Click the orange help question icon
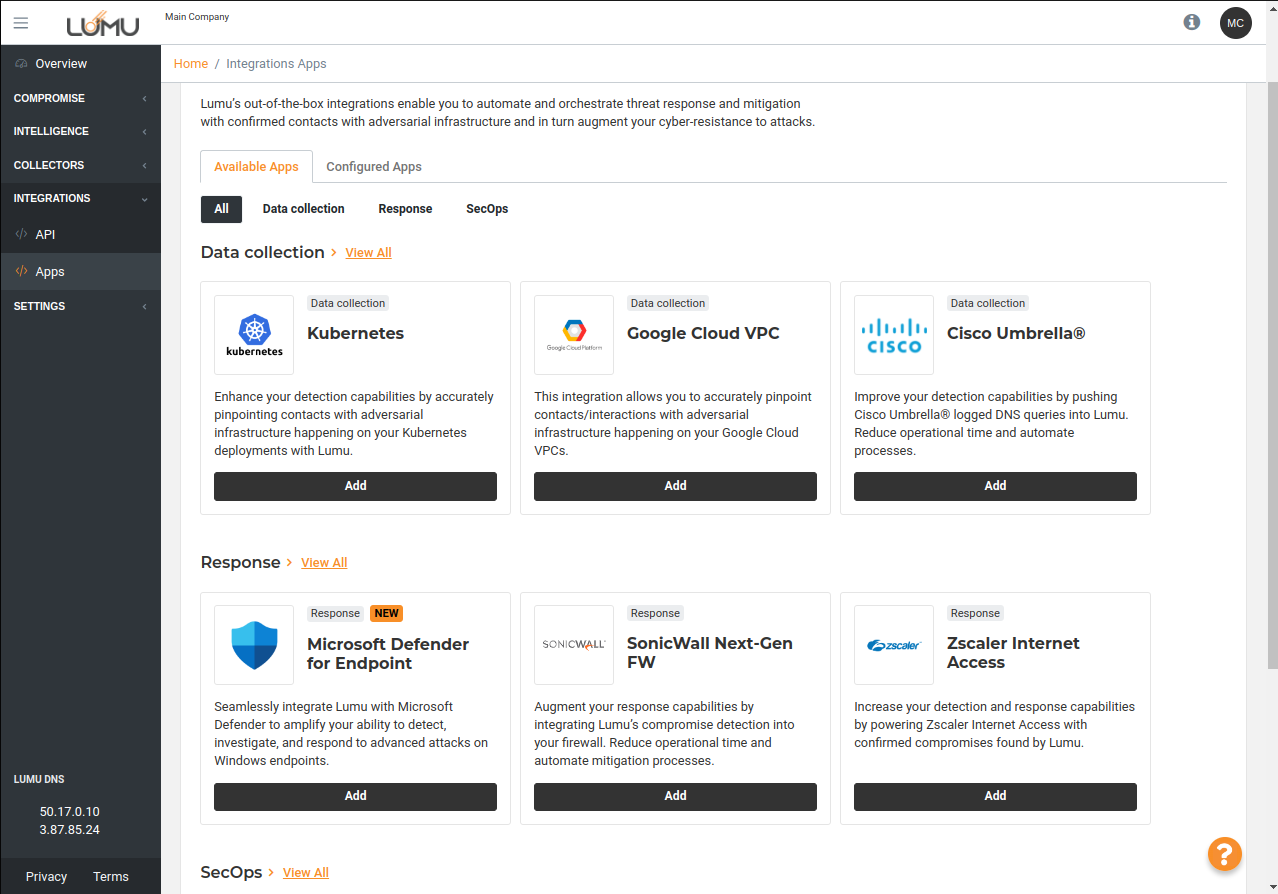This screenshot has height=894, width=1278. (1224, 853)
